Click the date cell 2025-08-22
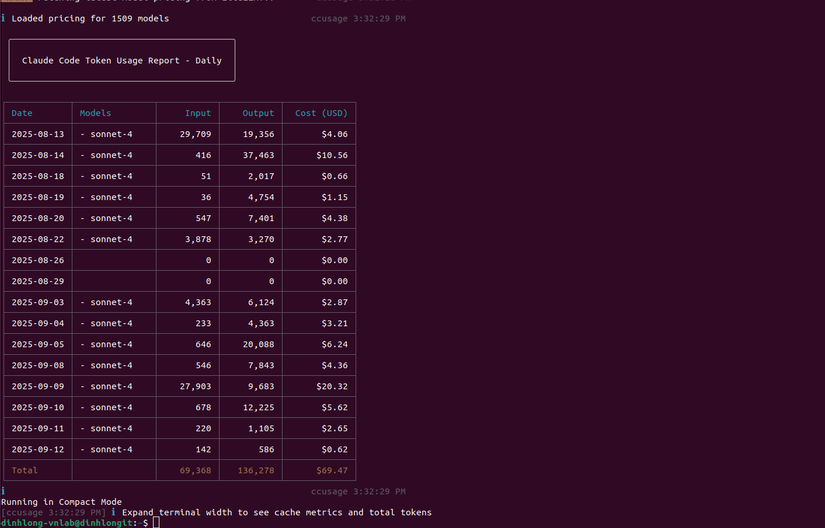825x528 pixels. [38, 239]
